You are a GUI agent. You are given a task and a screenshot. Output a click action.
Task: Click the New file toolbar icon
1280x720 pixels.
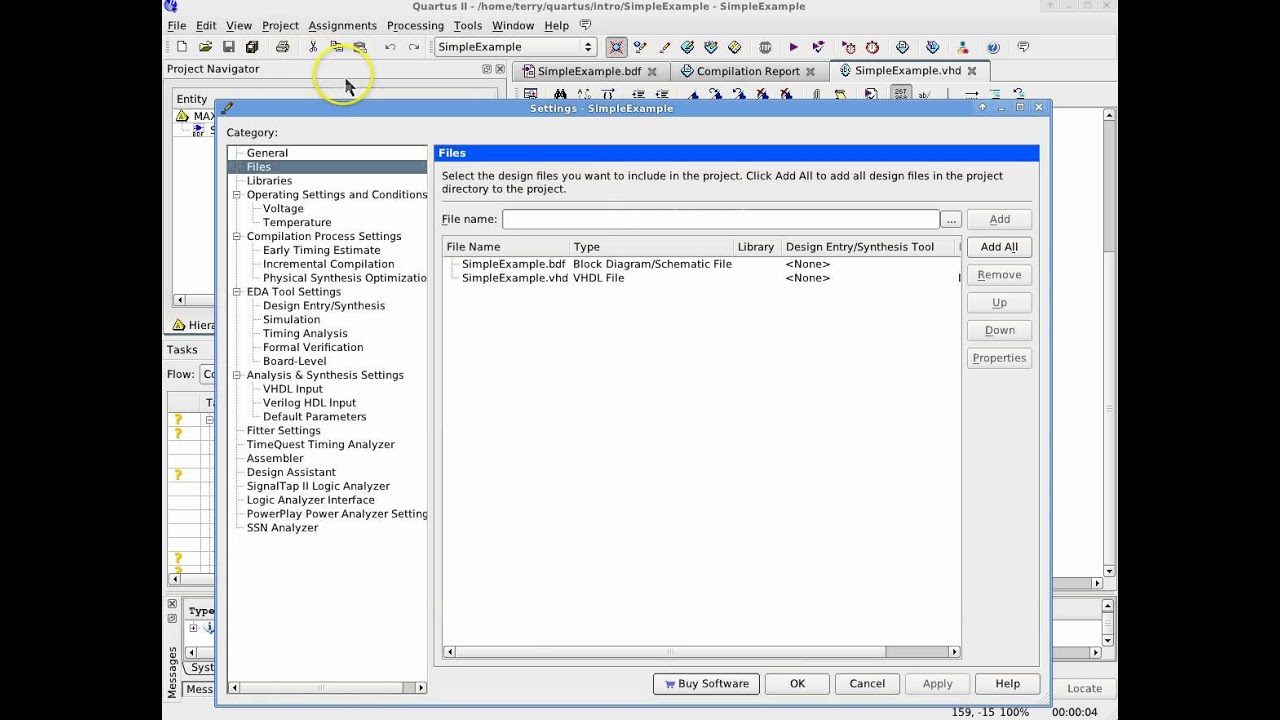(181, 47)
